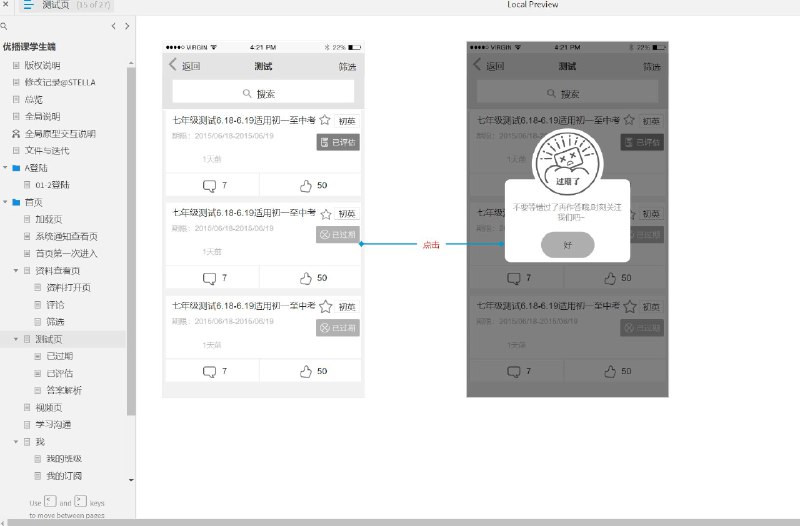Click the 搜索 field in the left mockup
The width and height of the screenshot is (800, 526).
[263, 93]
